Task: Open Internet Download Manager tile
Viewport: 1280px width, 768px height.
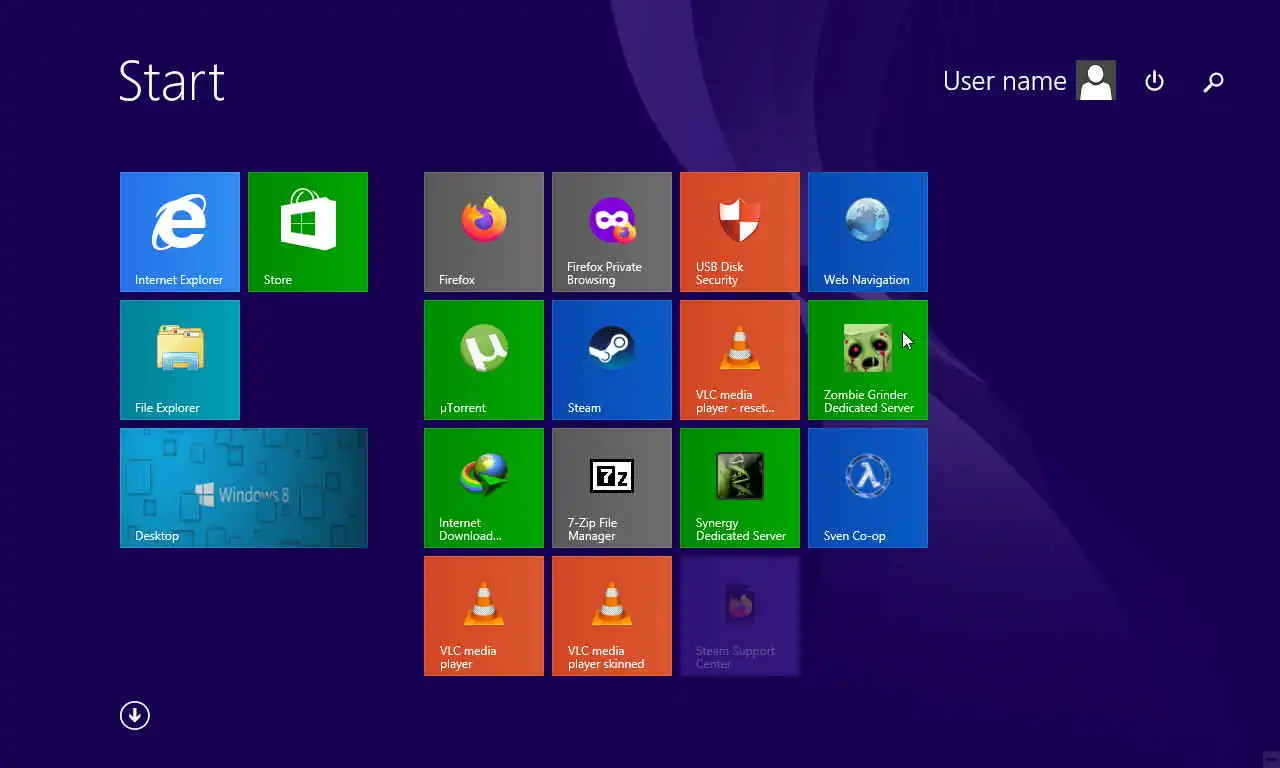Action: tap(484, 488)
